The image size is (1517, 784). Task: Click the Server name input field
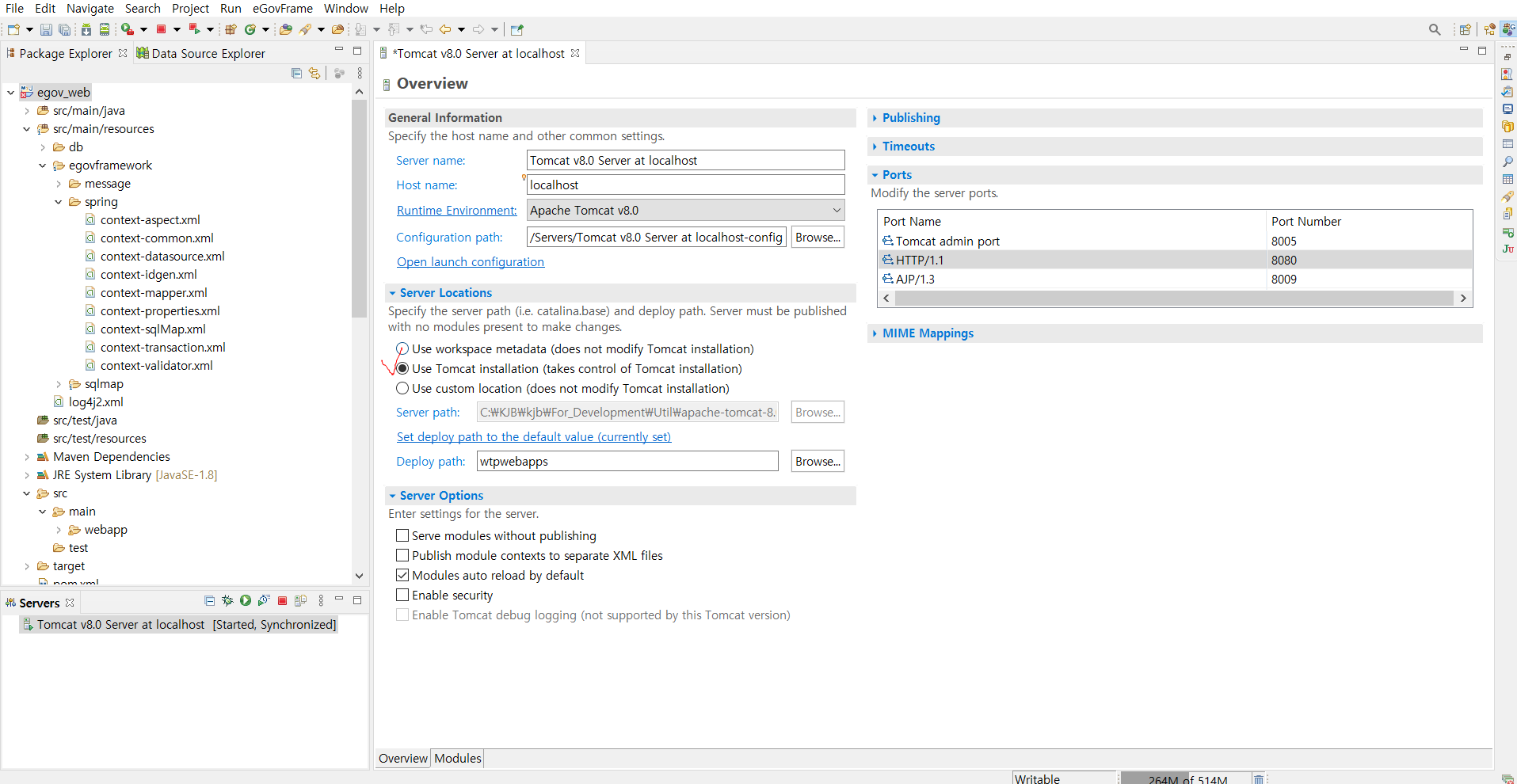(686, 160)
